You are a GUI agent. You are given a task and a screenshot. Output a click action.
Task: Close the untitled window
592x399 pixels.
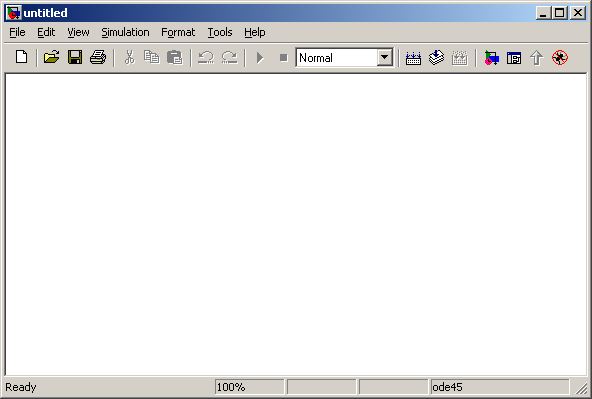pos(578,13)
